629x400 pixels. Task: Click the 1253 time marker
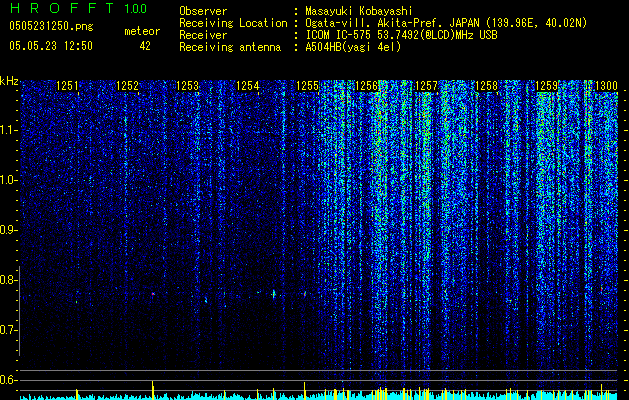pyautogui.click(x=187, y=85)
